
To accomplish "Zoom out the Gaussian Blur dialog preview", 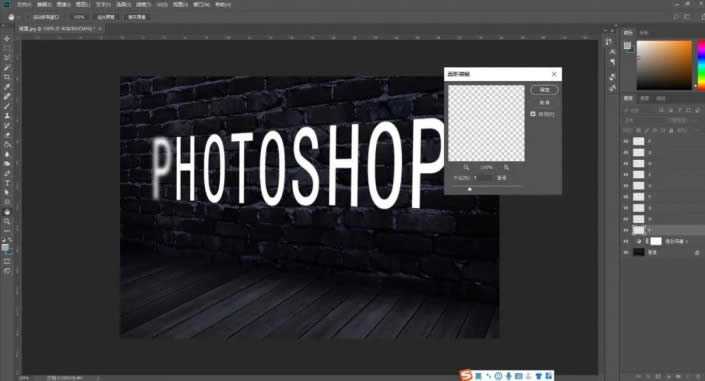I will tap(466, 167).
